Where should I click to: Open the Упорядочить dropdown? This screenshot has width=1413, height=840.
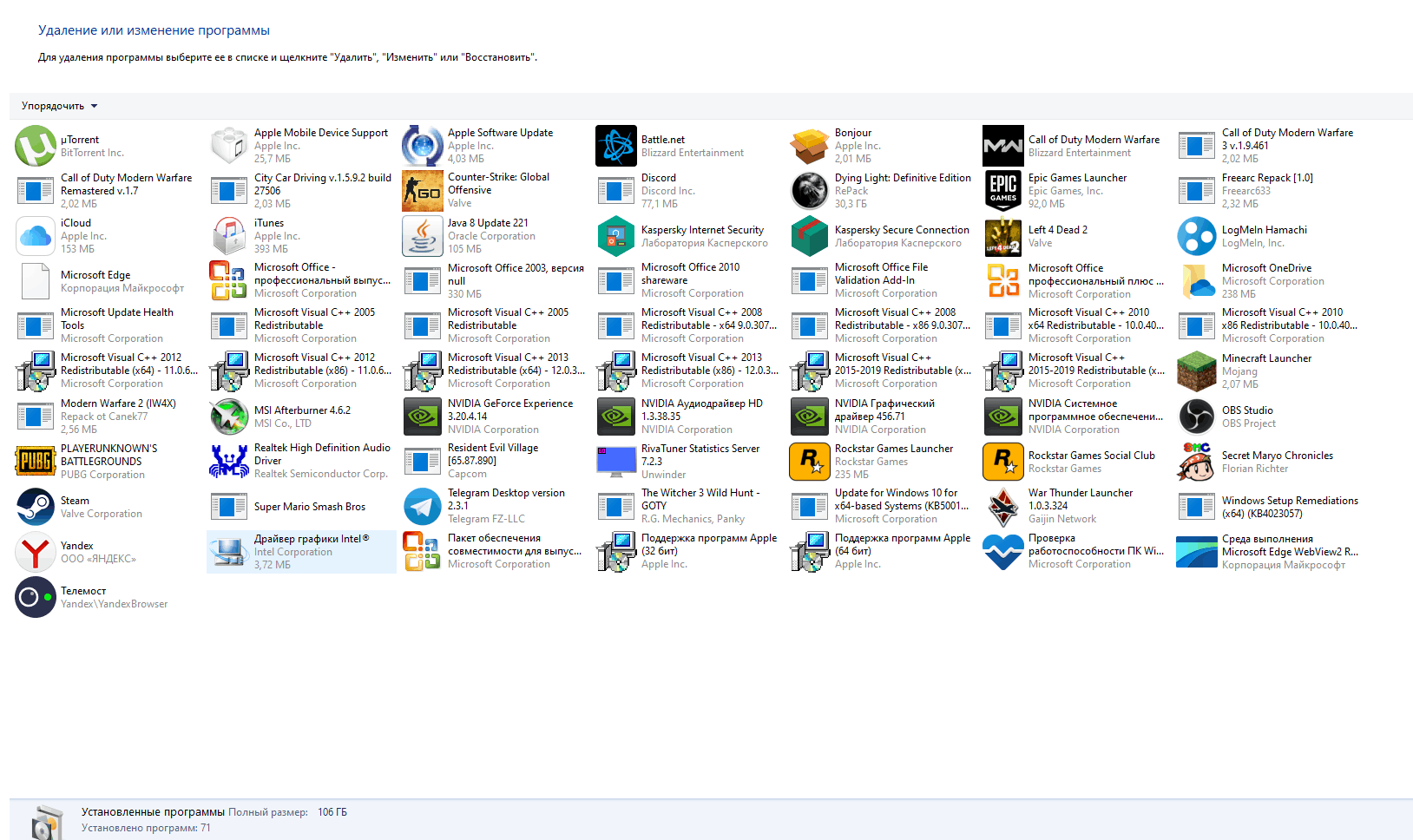59,106
